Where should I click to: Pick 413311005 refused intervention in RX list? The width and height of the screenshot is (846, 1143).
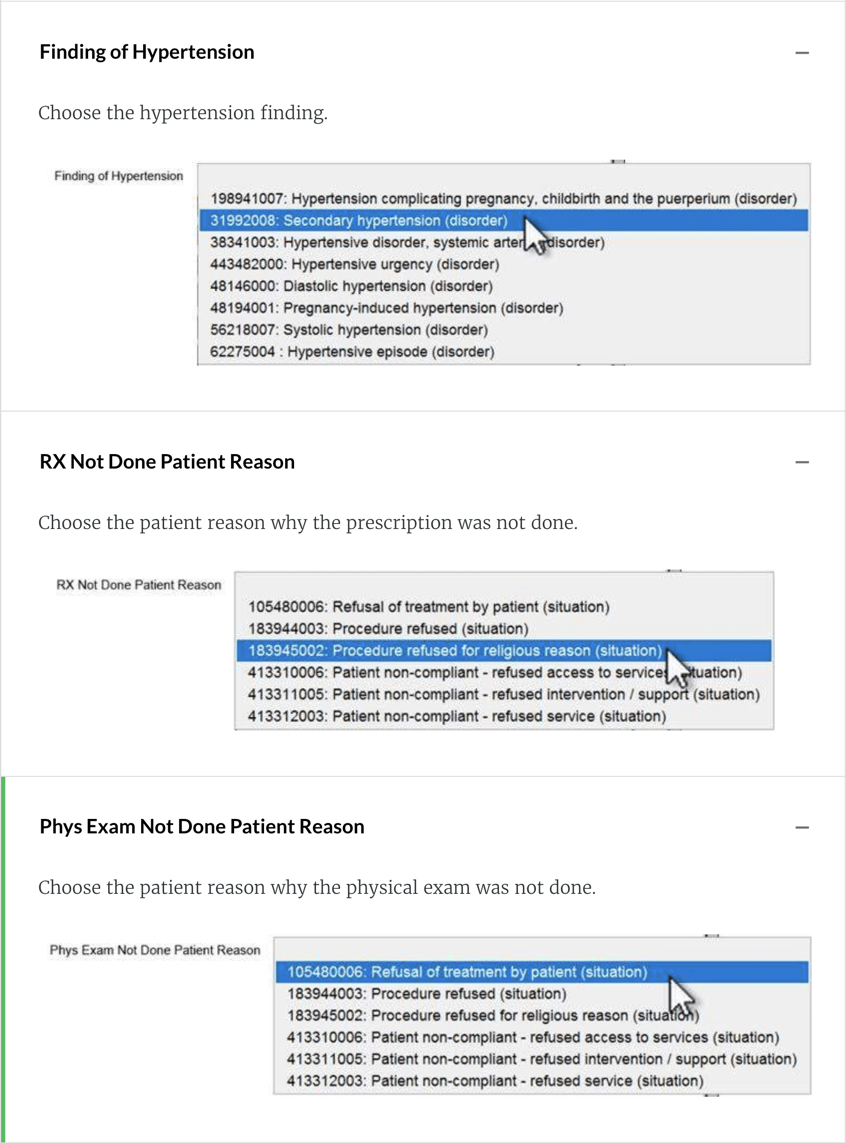pos(503,694)
